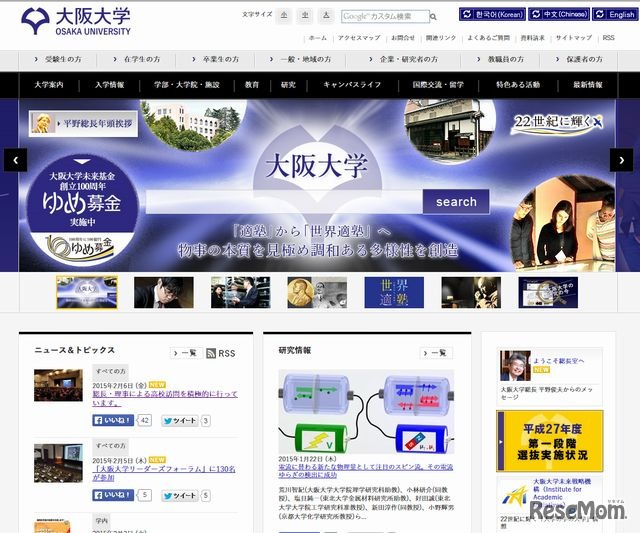
Task: Open the 学部・大学院・施設 menu
Action: 187,85
